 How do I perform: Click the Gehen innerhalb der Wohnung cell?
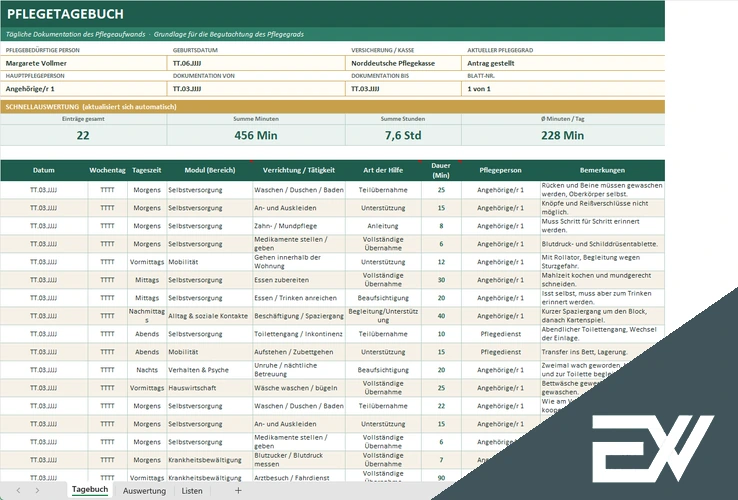click(299, 262)
